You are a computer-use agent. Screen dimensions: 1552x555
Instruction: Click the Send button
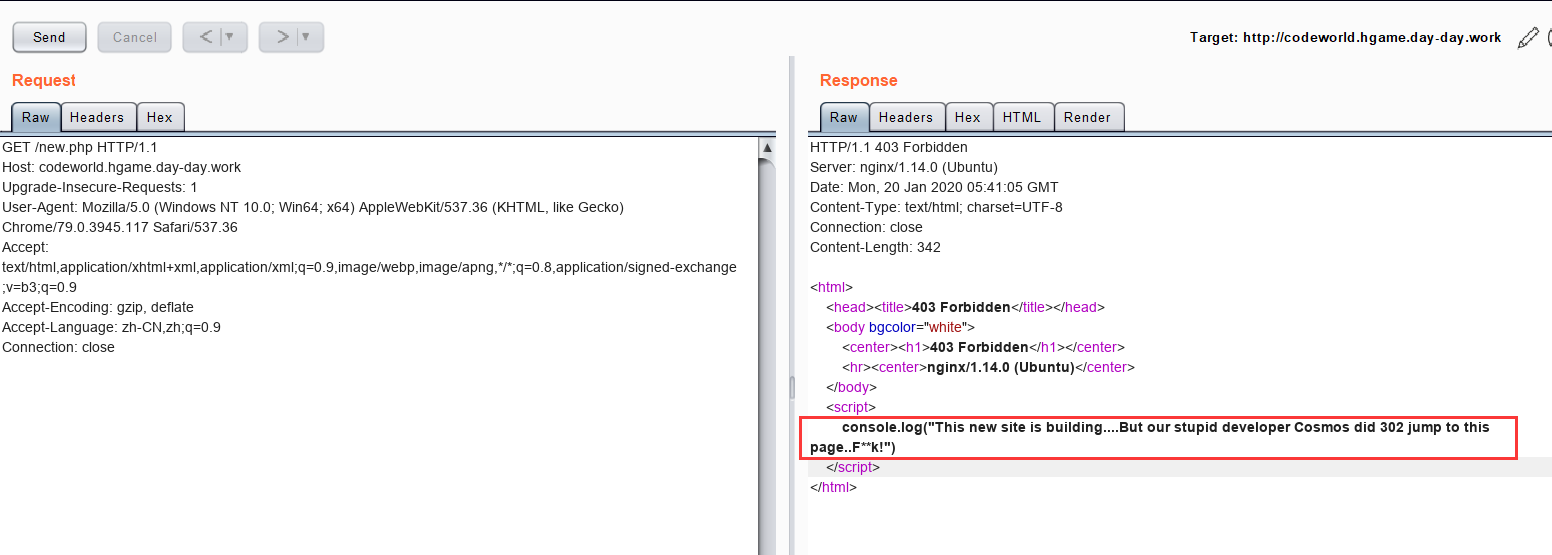click(x=49, y=37)
